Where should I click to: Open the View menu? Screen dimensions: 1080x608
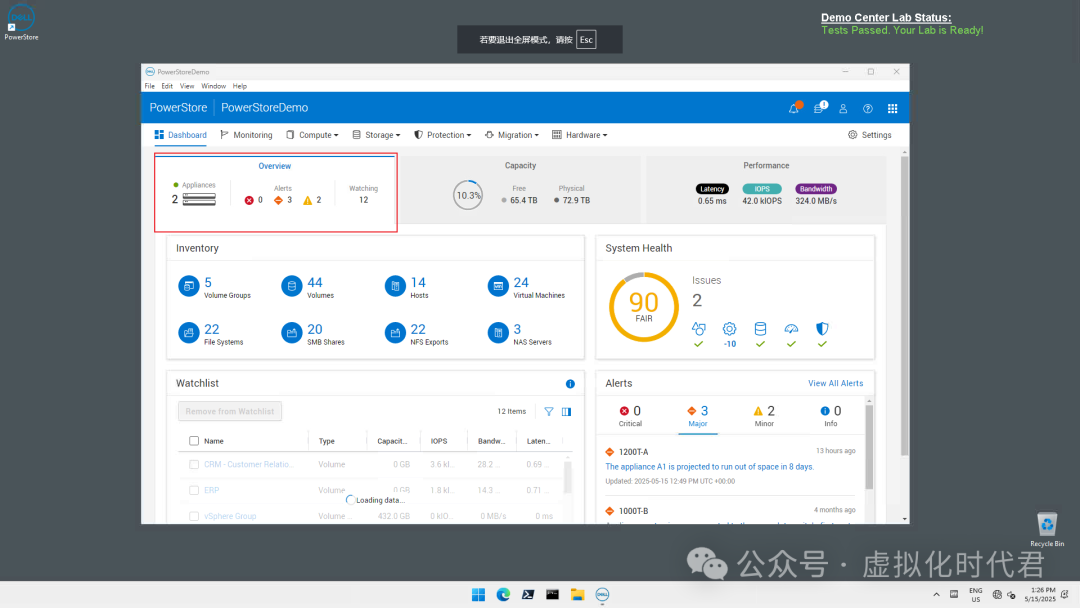[x=187, y=86]
